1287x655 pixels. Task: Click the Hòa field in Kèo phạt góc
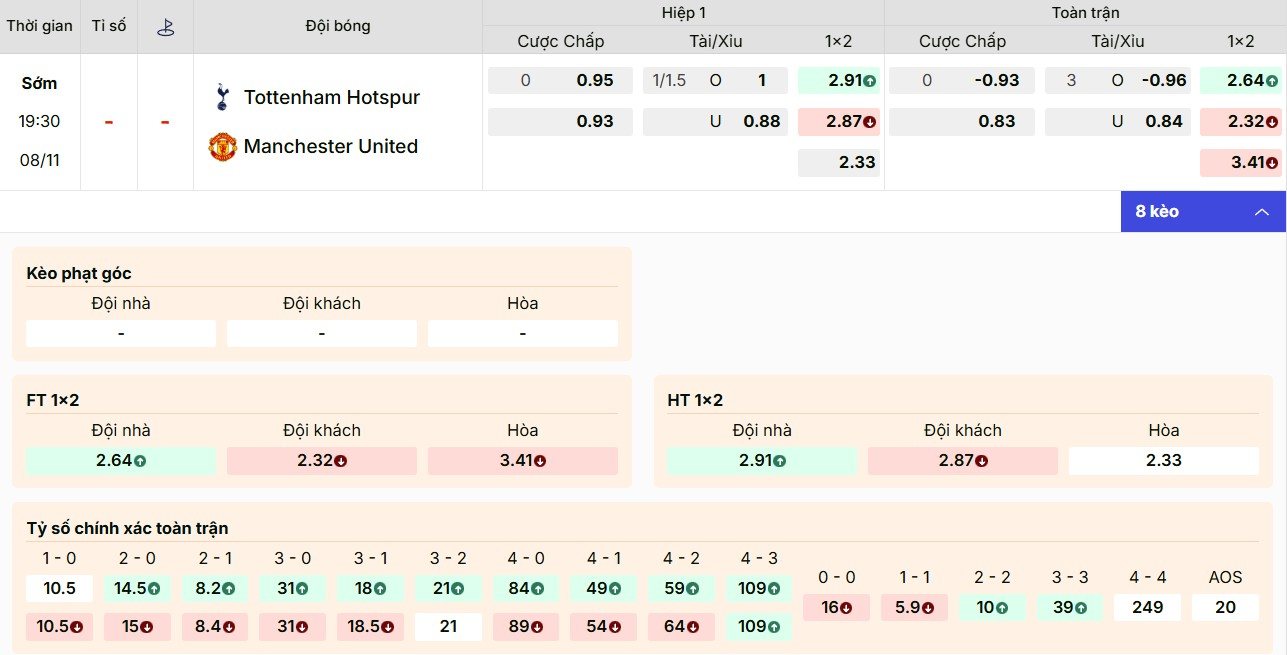(522, 332)
